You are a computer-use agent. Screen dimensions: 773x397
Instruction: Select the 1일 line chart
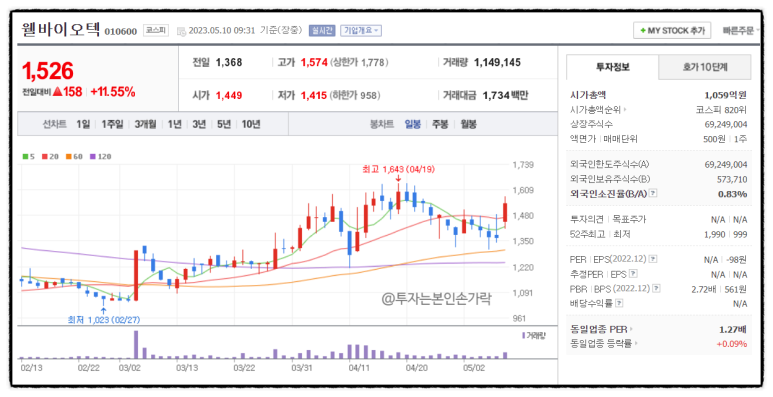coord(83,124)
